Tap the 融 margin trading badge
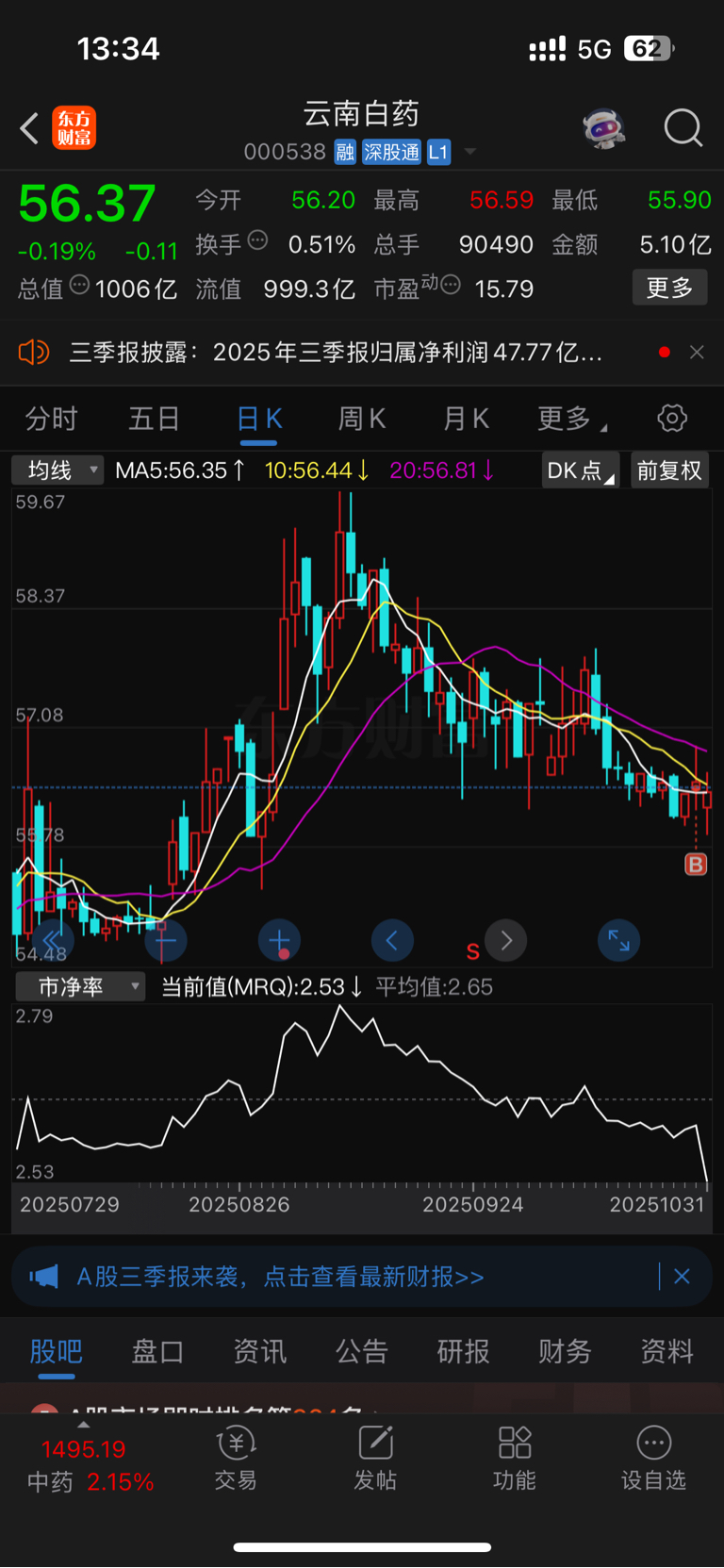The width and height of the screenshot is (724, 1568). tap(345, 152)
